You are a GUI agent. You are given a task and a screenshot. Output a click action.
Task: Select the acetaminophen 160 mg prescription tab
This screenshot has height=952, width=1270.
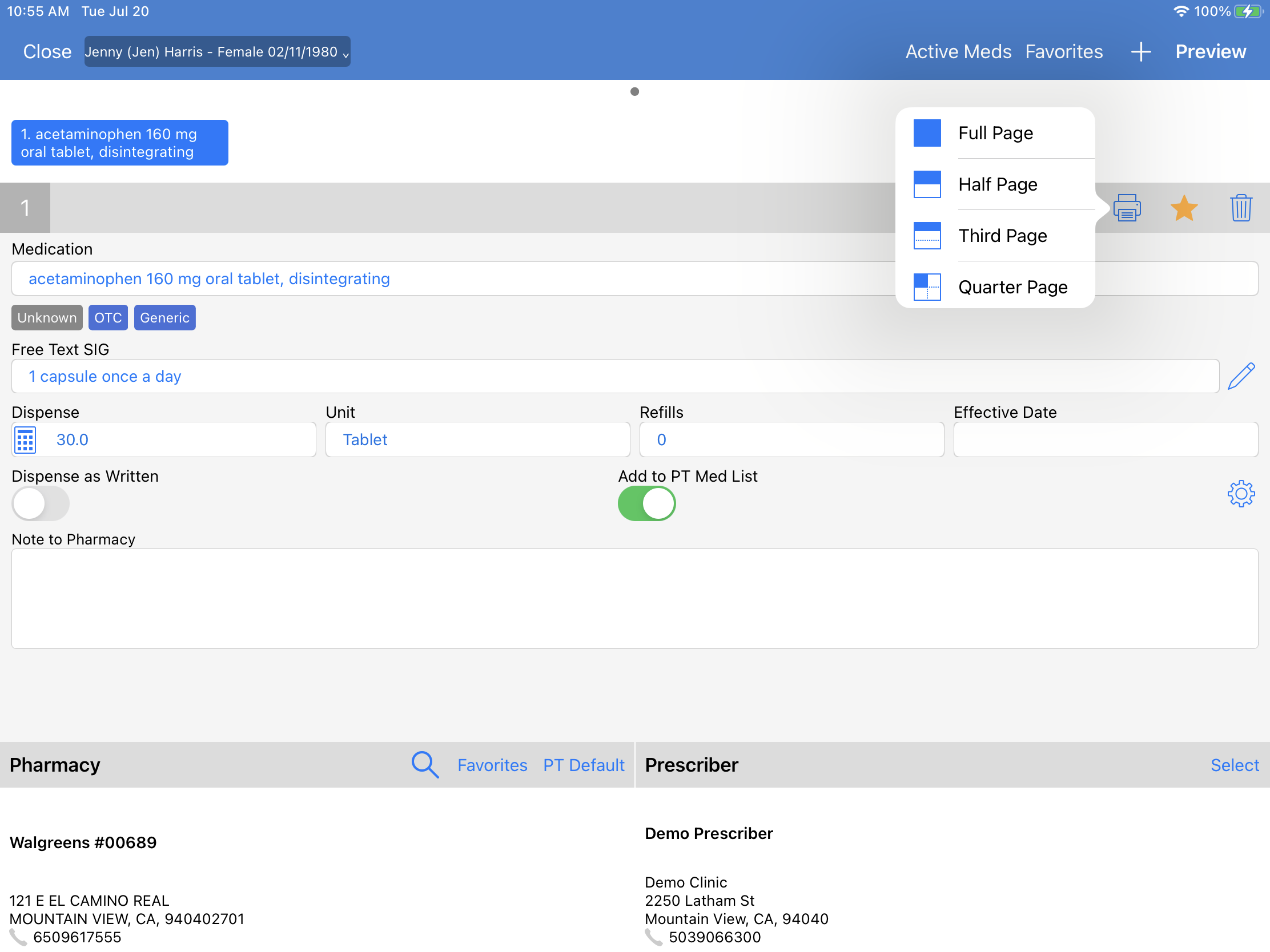(120, 143)
